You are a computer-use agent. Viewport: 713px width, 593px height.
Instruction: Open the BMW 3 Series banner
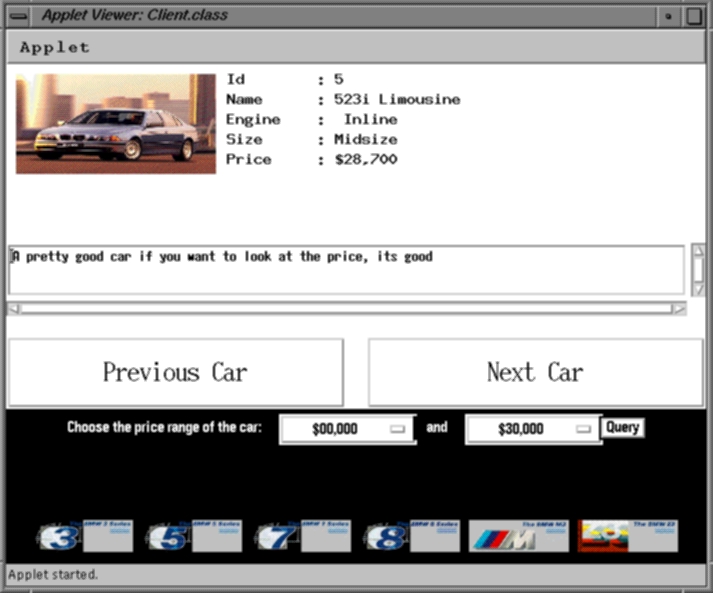point(85,536)
